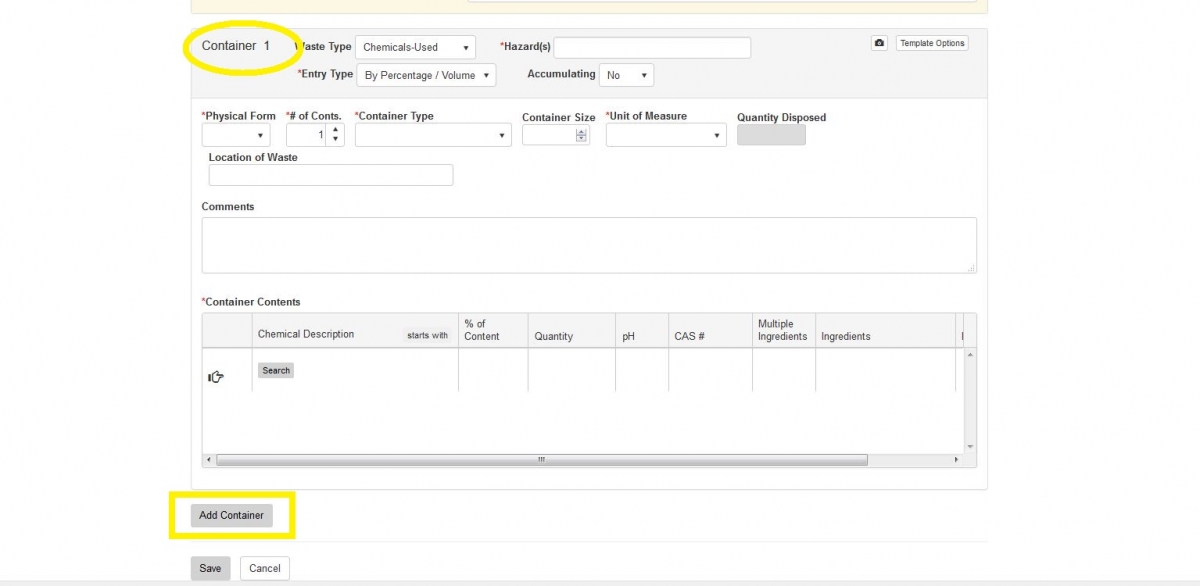This screenshot has width=1200, height=586.
Task: Open the Waste Type dropdown
Action: (415, 46)
